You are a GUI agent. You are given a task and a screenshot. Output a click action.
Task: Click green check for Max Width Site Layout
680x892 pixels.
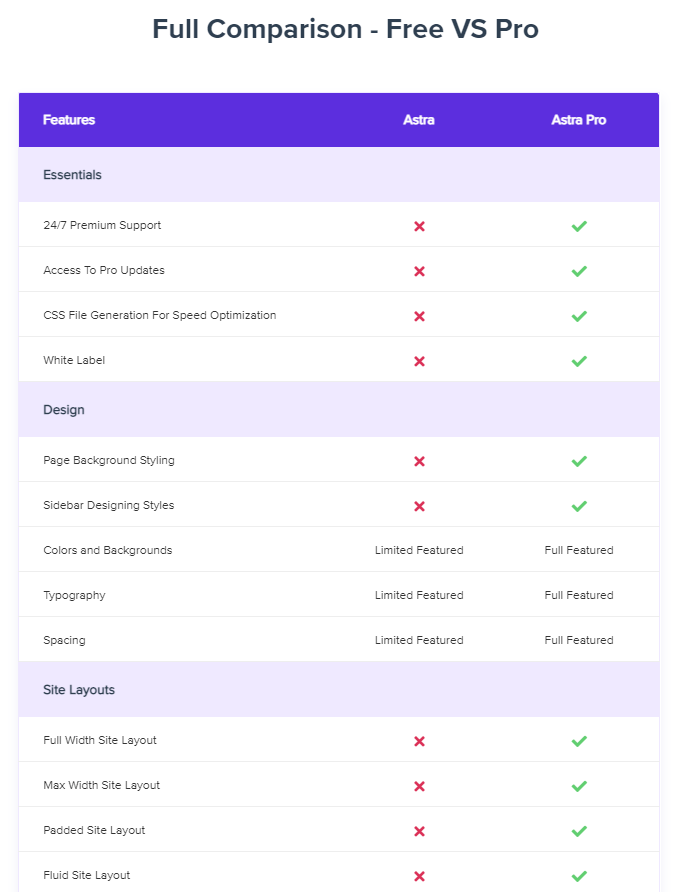[579, 786]
